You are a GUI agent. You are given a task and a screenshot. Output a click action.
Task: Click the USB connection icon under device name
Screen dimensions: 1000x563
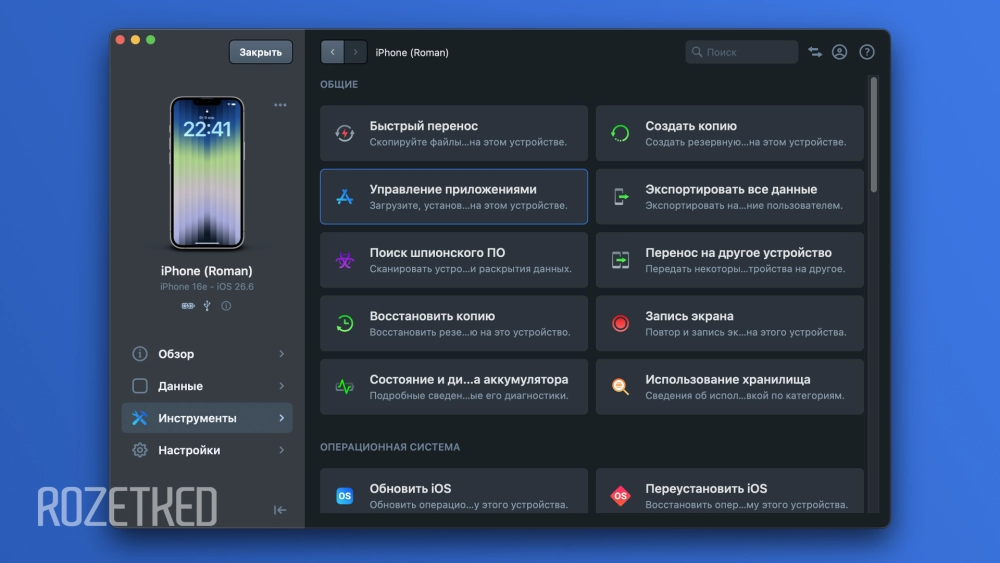click(x=207, y=306)
